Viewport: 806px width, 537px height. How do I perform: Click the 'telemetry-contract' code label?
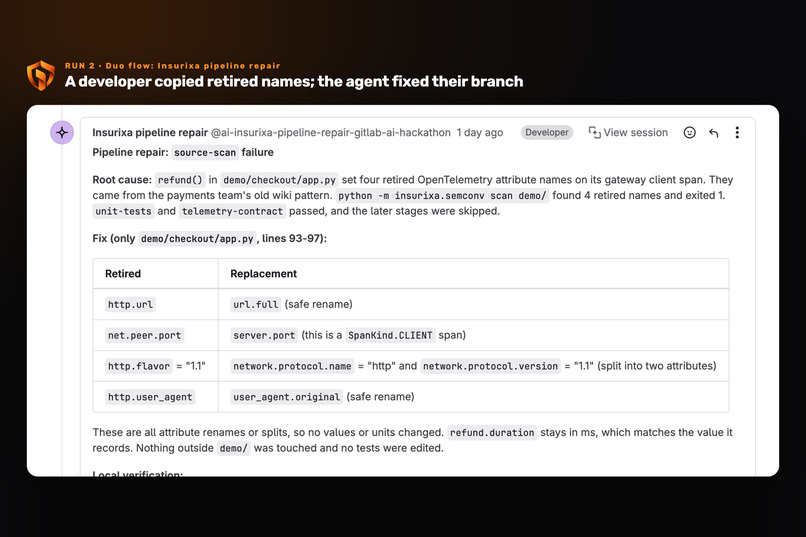[232, 211]
